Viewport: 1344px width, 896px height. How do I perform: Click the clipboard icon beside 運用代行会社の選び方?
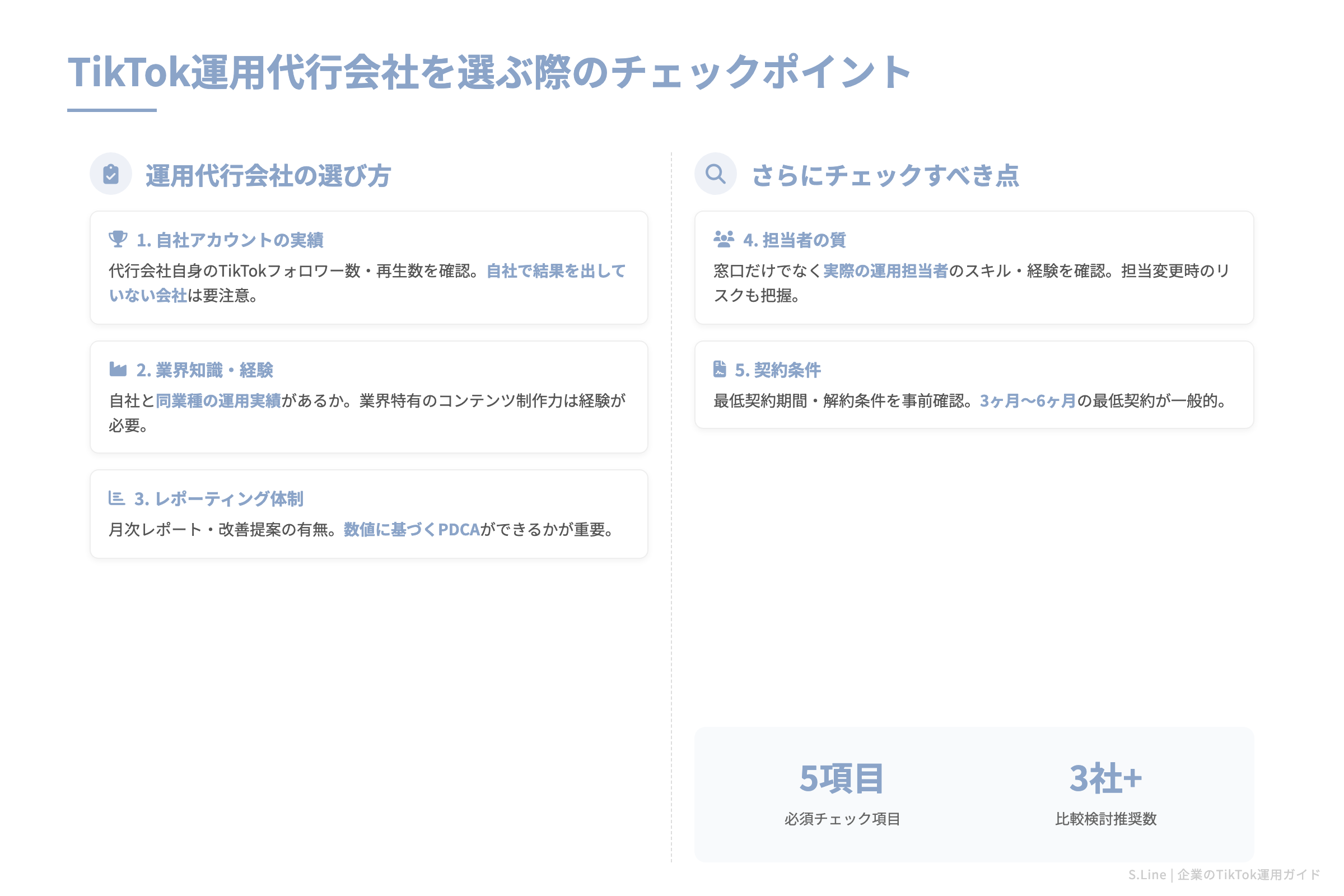(110, 174)
